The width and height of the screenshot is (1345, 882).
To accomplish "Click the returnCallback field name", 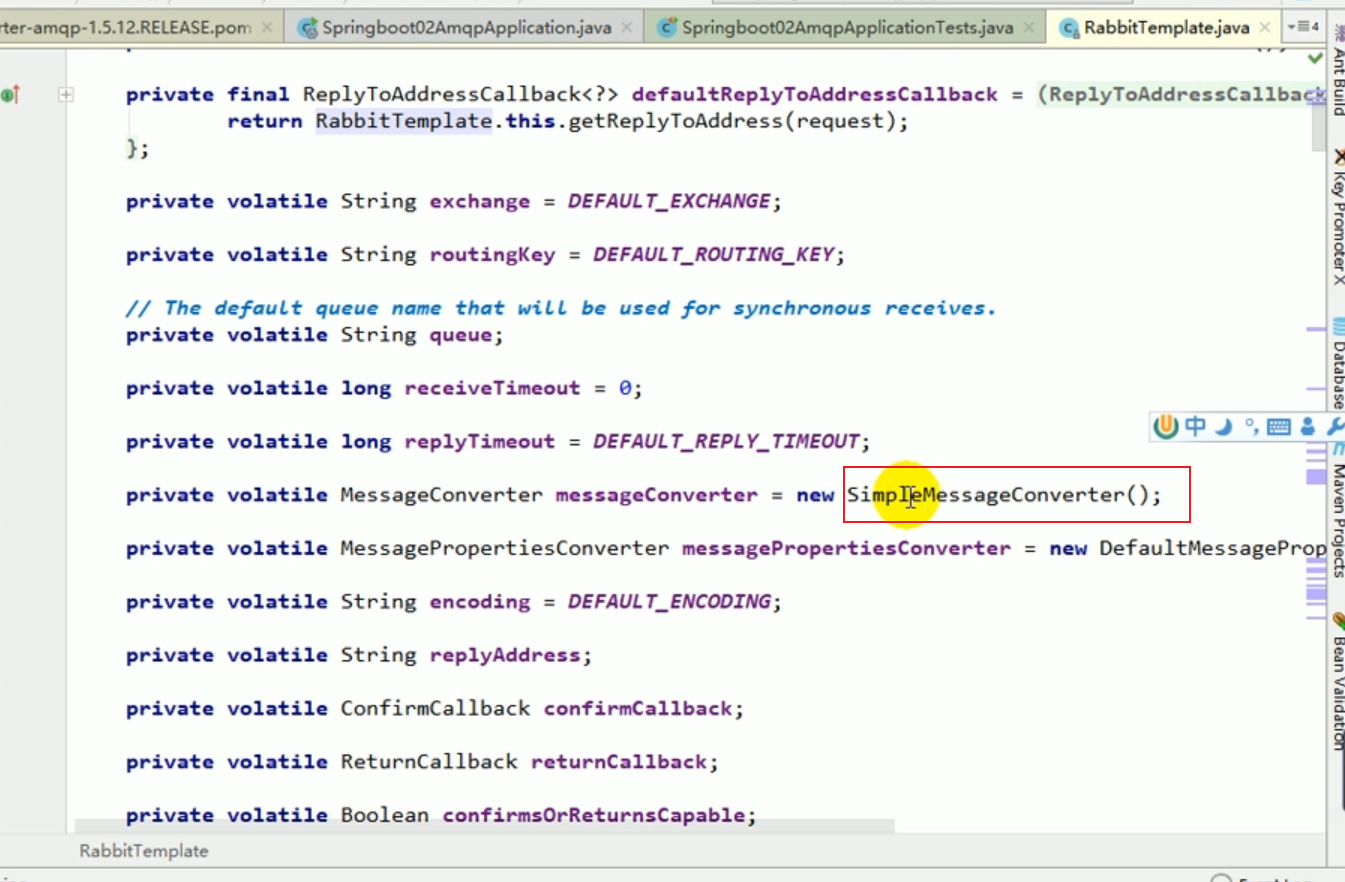I will pos(618,762).
